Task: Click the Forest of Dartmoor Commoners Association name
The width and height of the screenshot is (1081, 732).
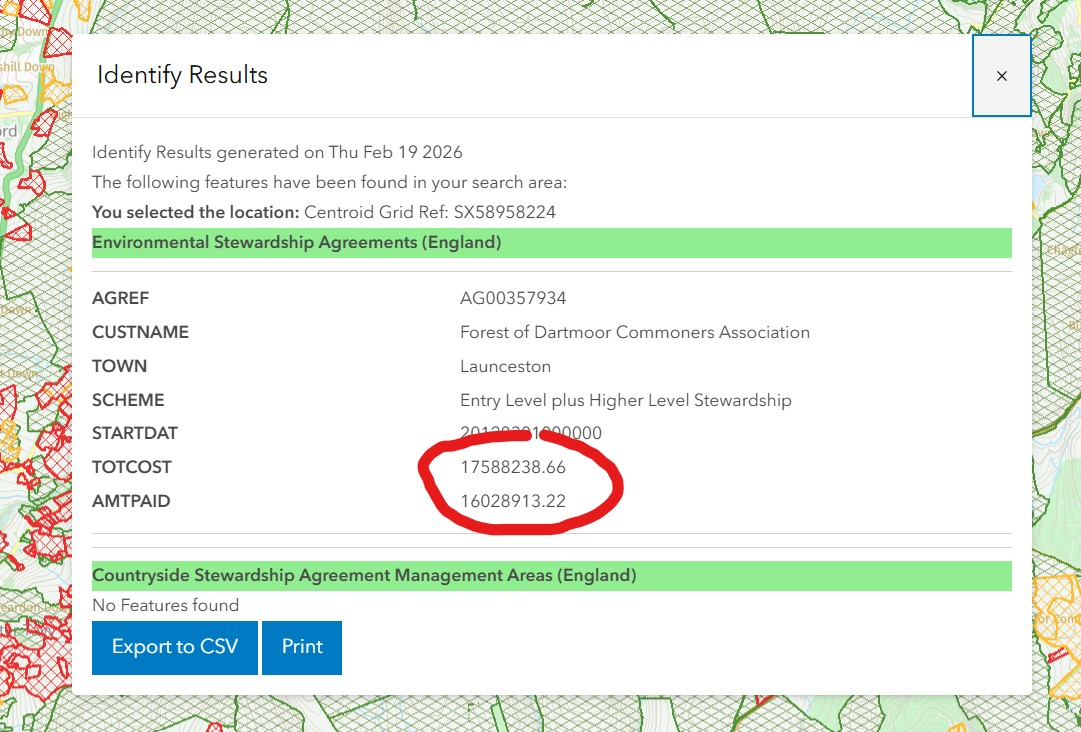Action: (634, 332)
